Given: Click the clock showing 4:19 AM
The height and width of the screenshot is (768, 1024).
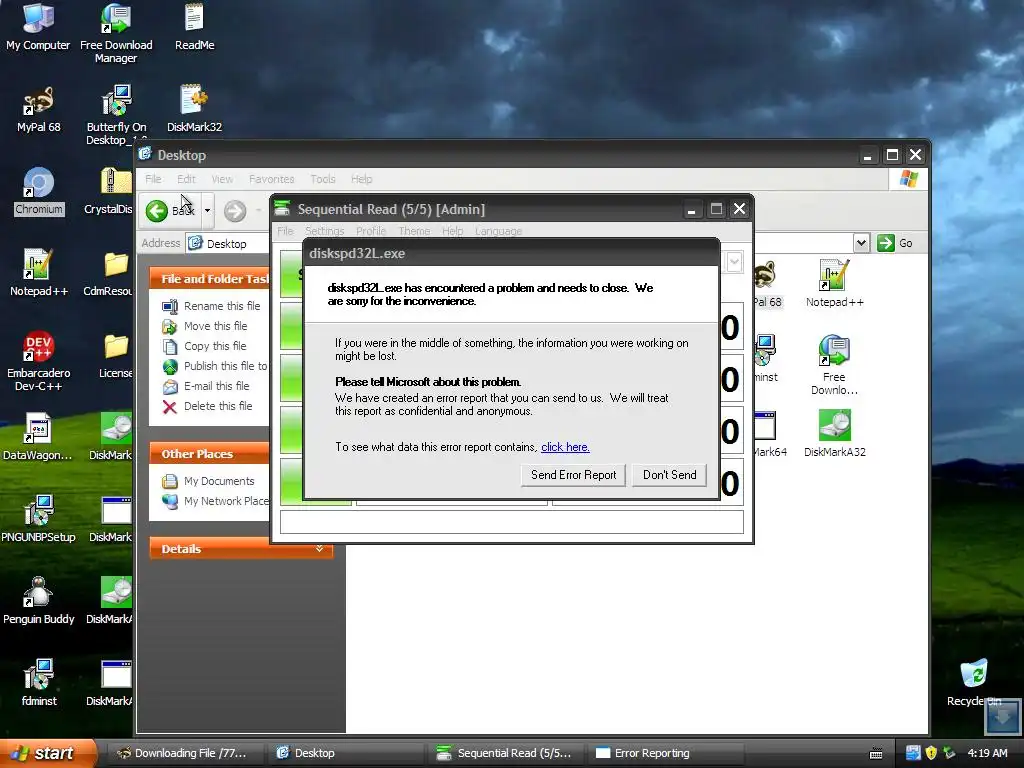Looking at the screenshot, I should point(987,753).
